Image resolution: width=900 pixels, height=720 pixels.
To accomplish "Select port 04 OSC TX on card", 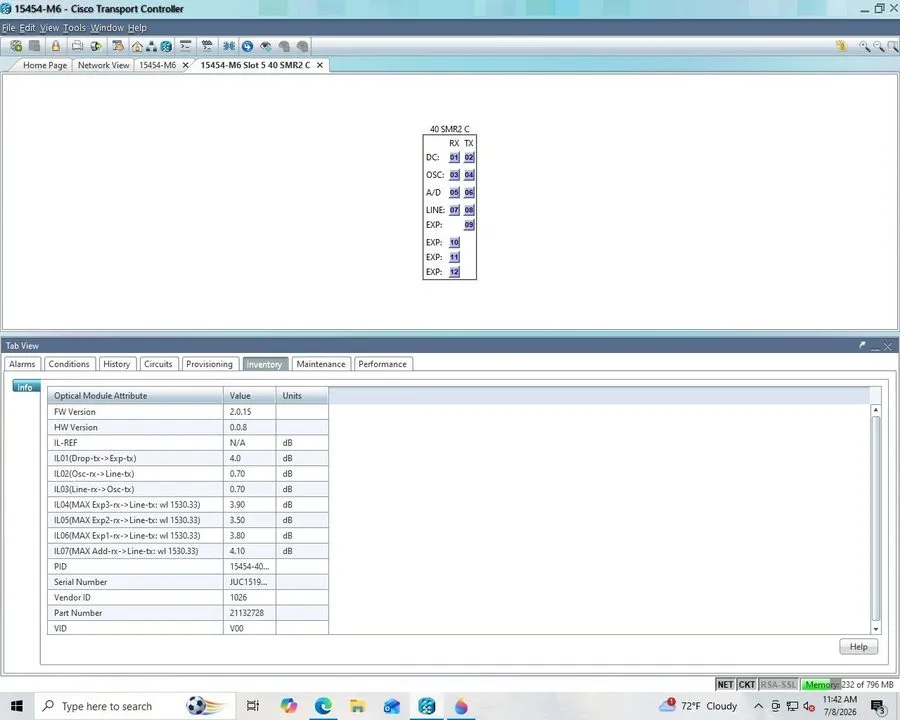I will pos(469,175).
